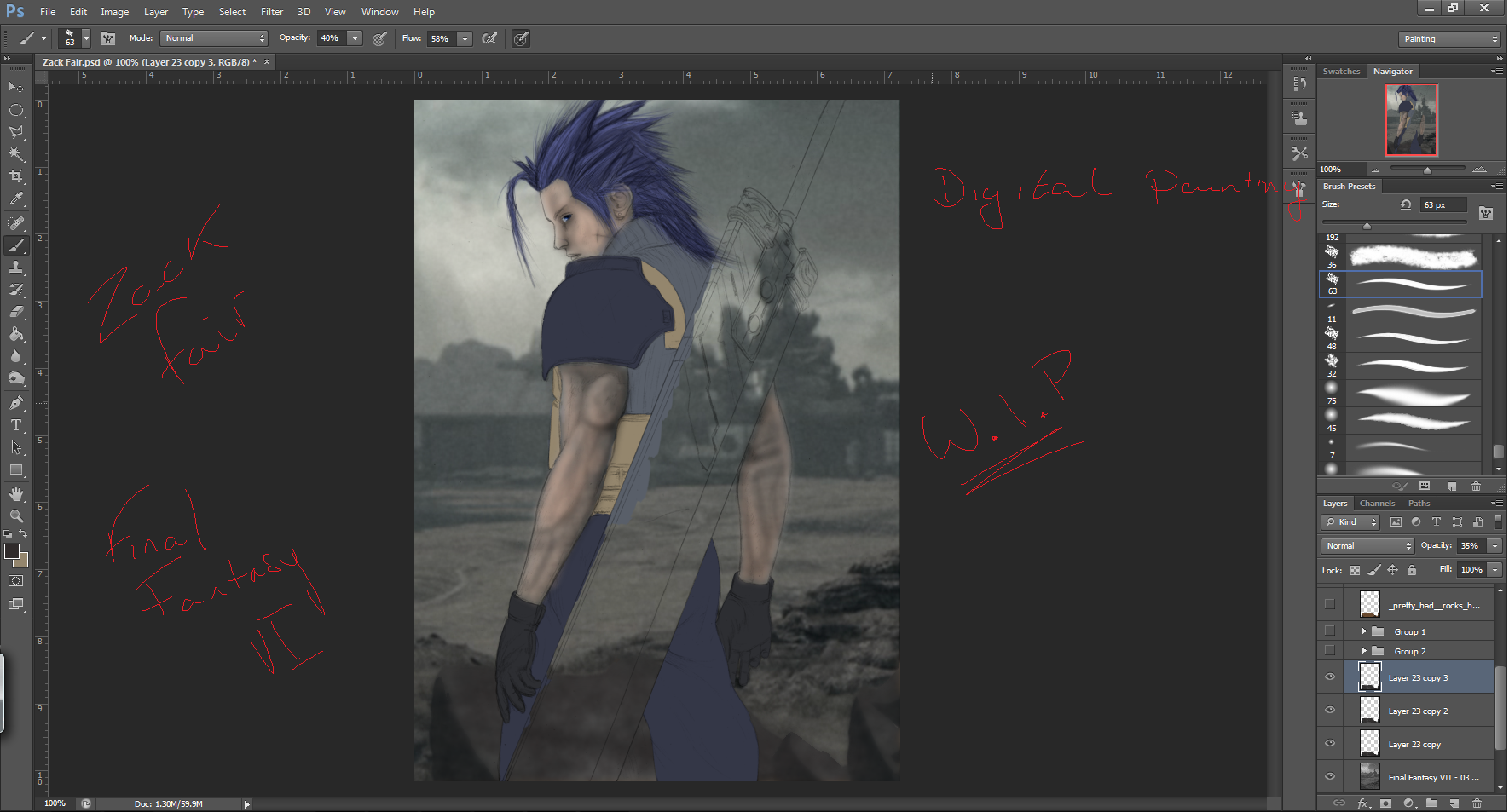1509x812 pixels.
Task: Select the Eraser tool
Action: point(16,312)
